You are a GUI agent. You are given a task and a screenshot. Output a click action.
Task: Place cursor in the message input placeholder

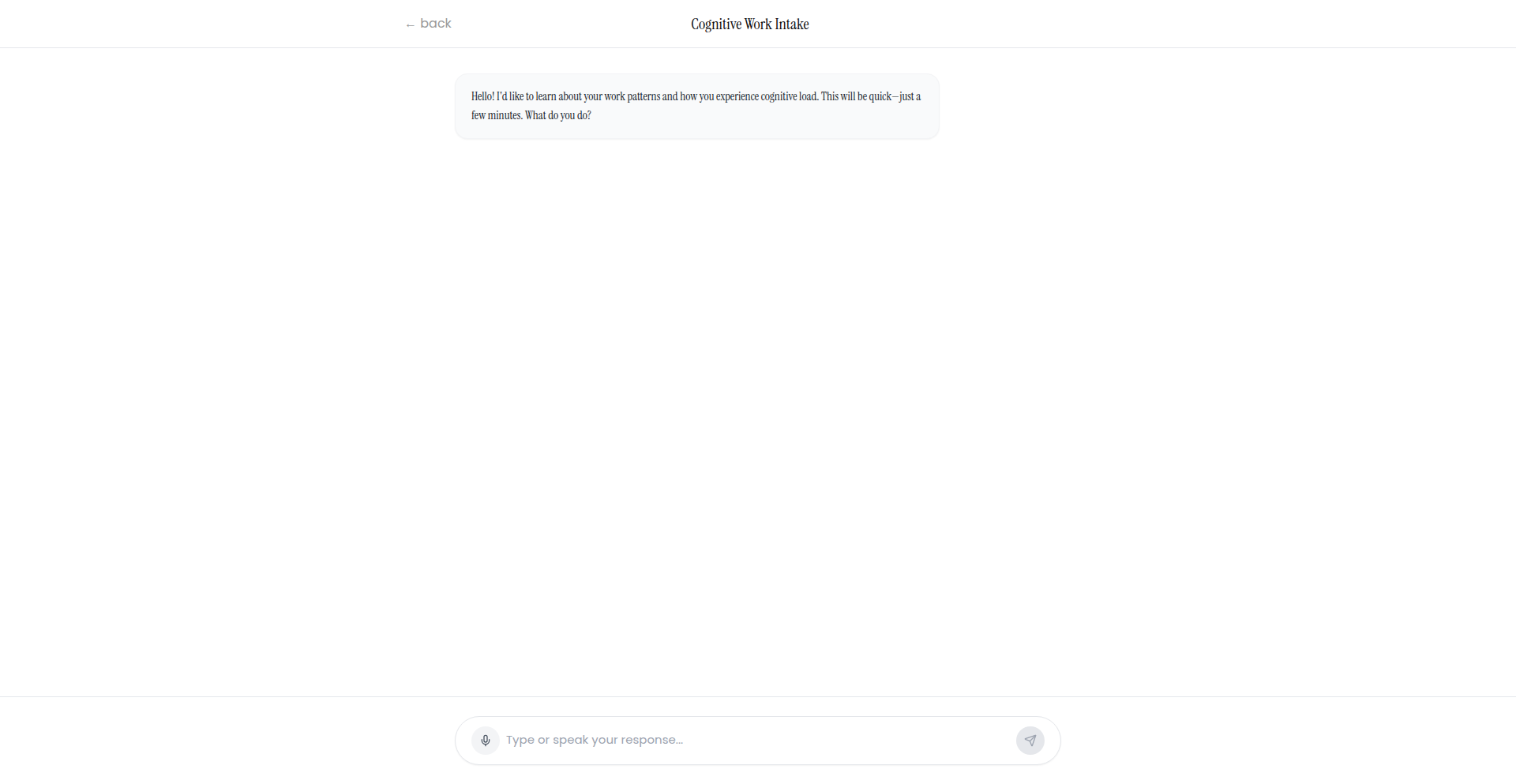[x=595, y=741]
